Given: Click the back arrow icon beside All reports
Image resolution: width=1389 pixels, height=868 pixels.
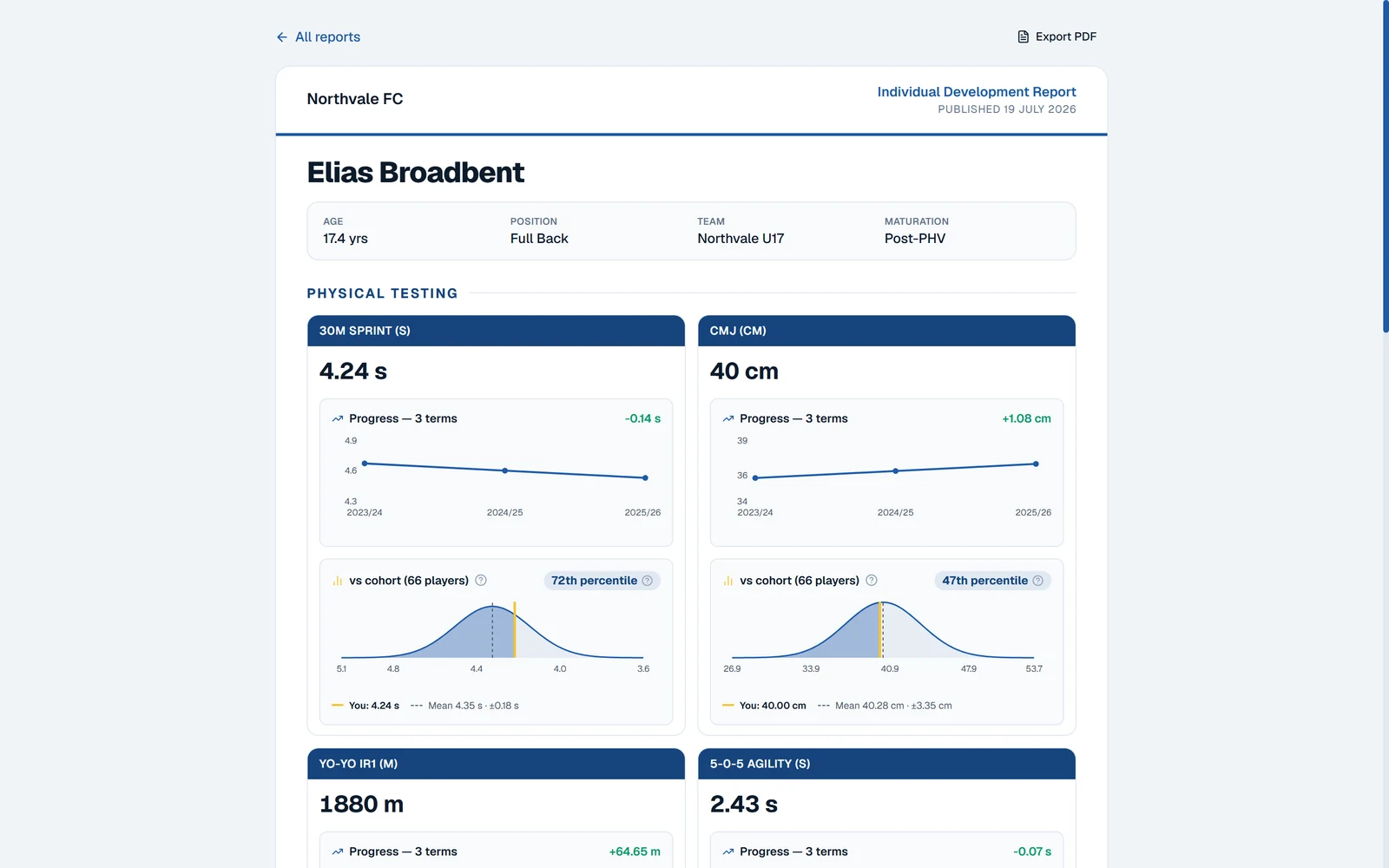Looking at the screenshot, I should click(x=282, y=37).
